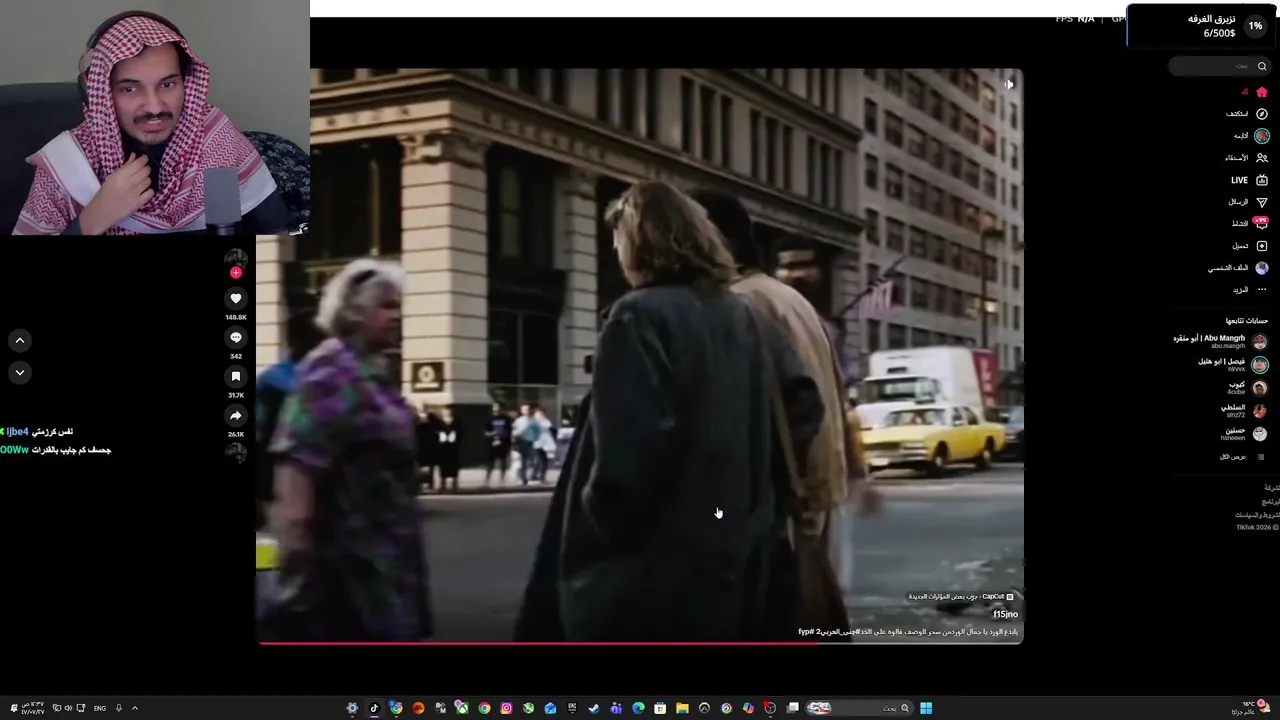Screen dimensions: 1280x720
Task: Click the 1% goal progress circle
Action: pos(1255,26)
